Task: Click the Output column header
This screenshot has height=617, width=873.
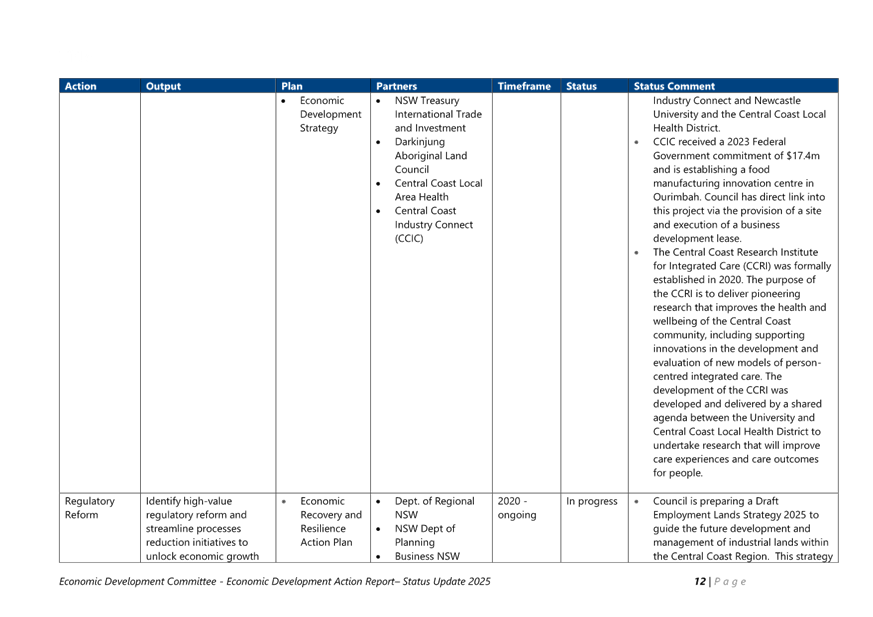Action: click(208, 86)
